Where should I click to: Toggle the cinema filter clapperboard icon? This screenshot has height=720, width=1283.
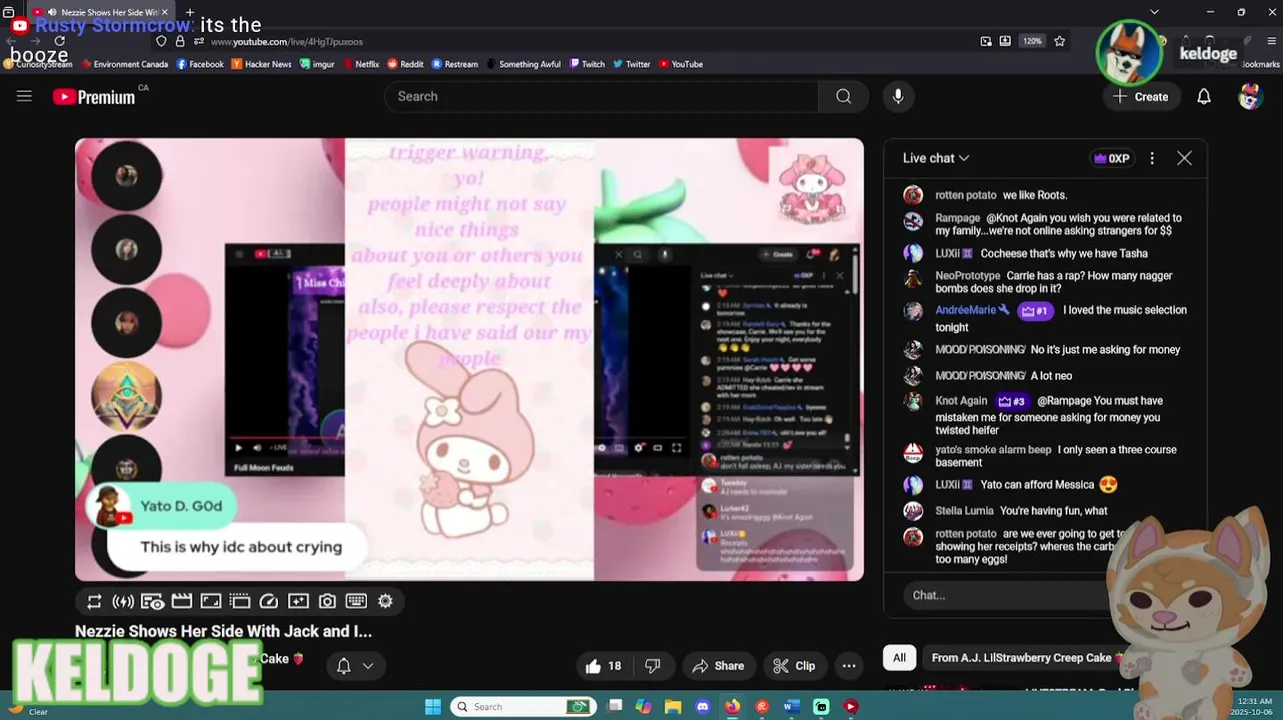pos(181,601)
